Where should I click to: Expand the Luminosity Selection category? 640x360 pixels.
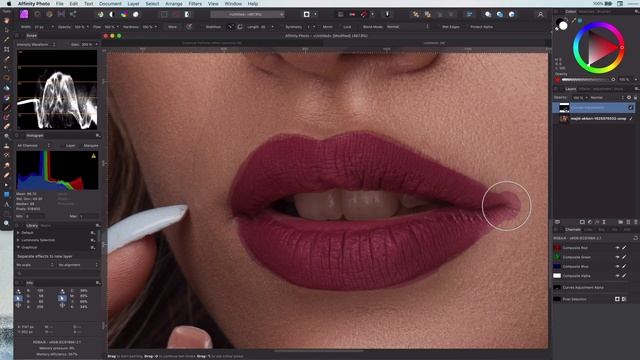pyautogui.click(x=18, y=240)
